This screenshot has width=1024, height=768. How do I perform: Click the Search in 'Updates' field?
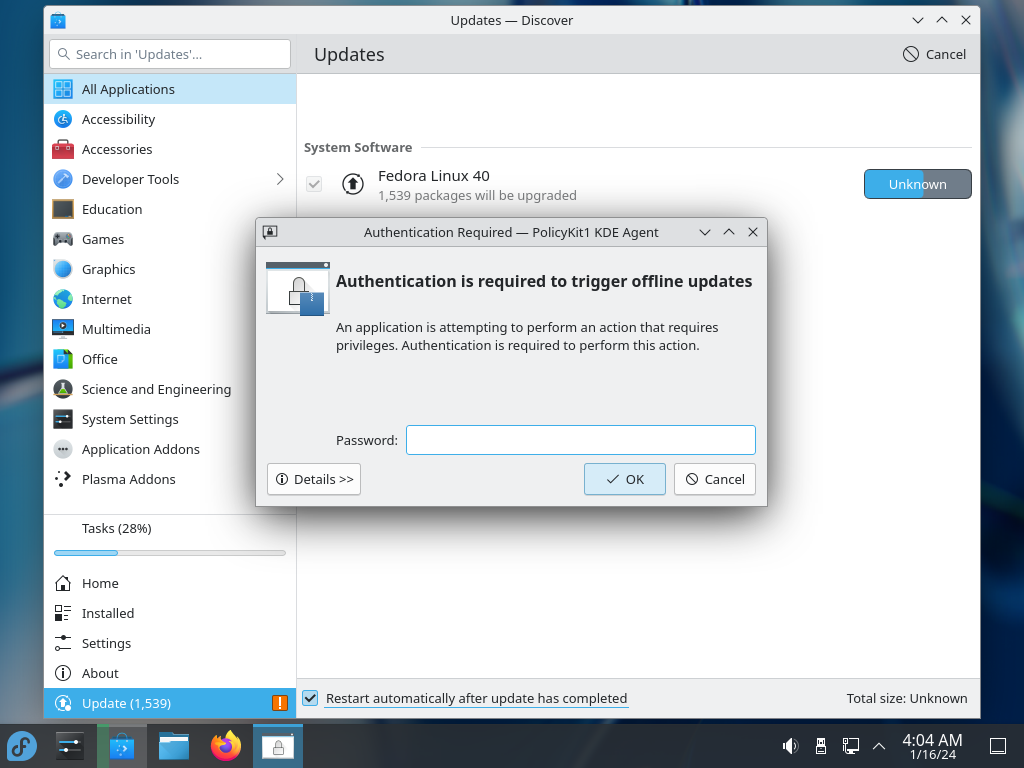click(170, 54)
